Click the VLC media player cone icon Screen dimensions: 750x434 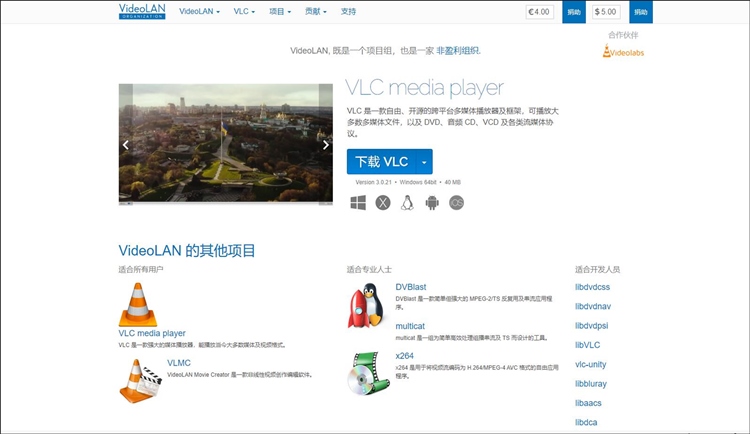coord(138,304)
